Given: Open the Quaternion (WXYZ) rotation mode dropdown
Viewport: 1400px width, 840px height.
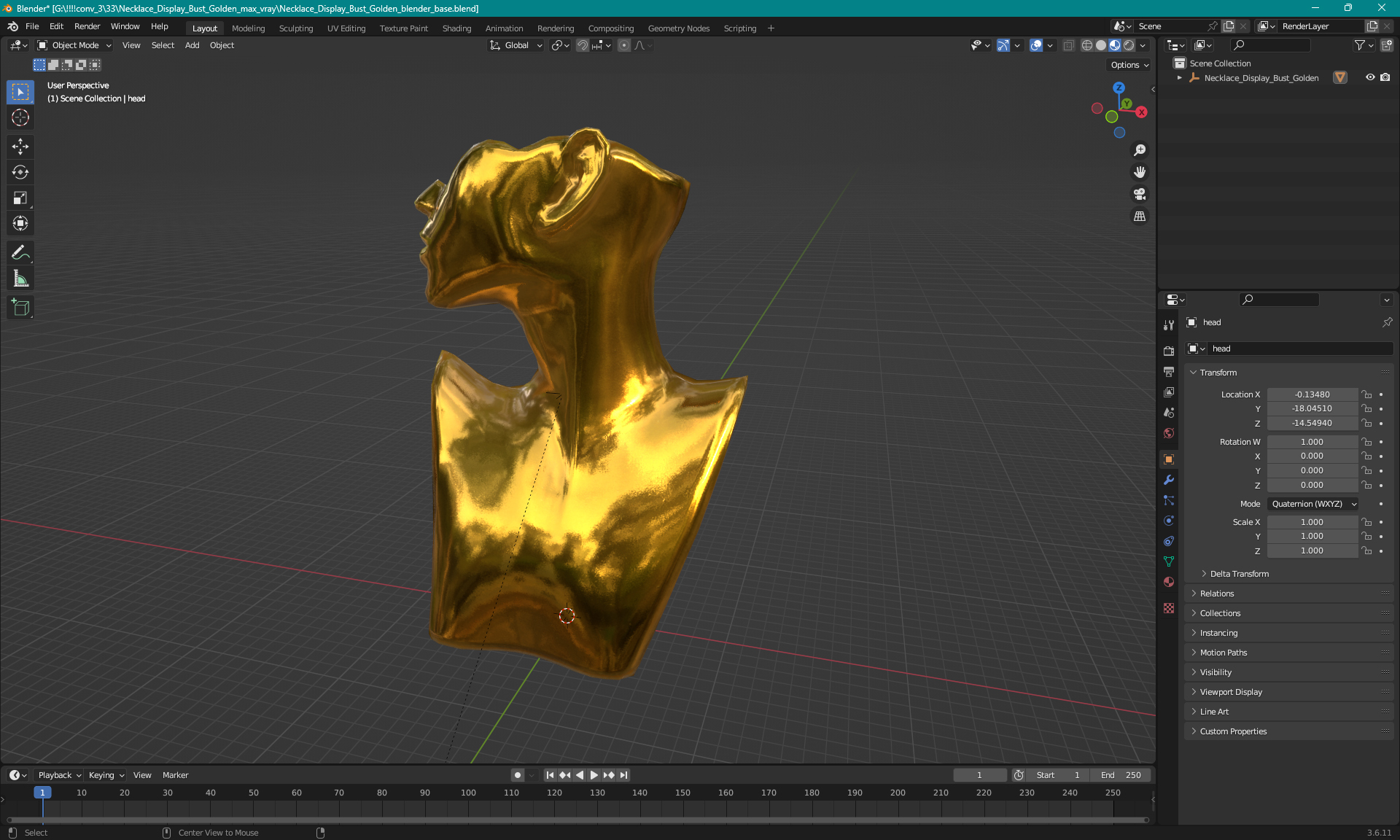Looking at the screenshot, I should tap(1313, 504).
